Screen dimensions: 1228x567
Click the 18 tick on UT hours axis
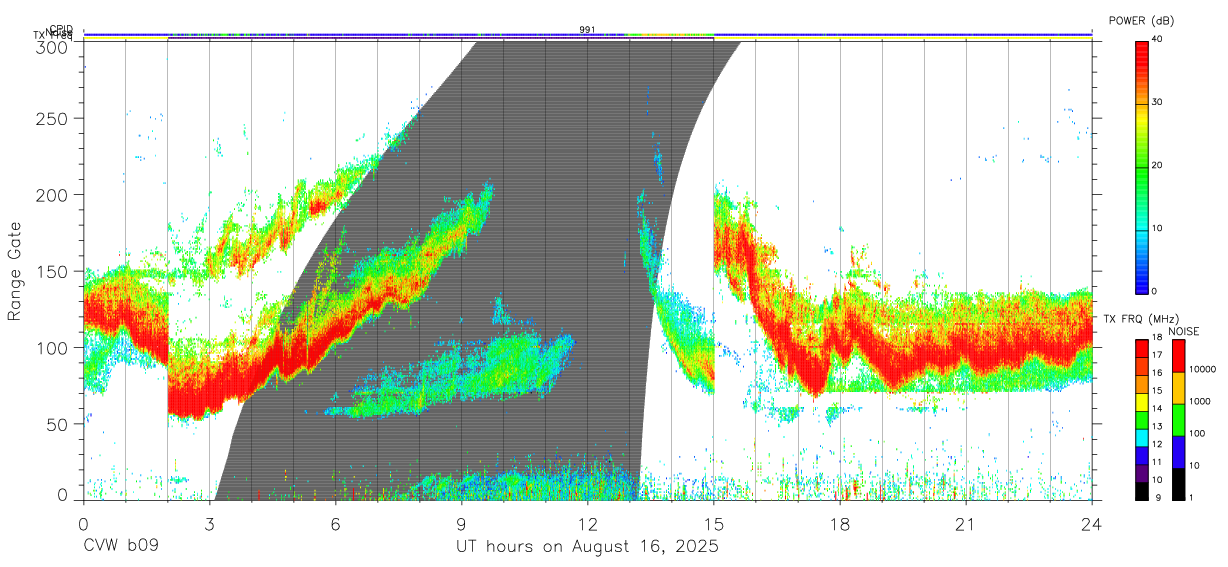pos(840,524)
